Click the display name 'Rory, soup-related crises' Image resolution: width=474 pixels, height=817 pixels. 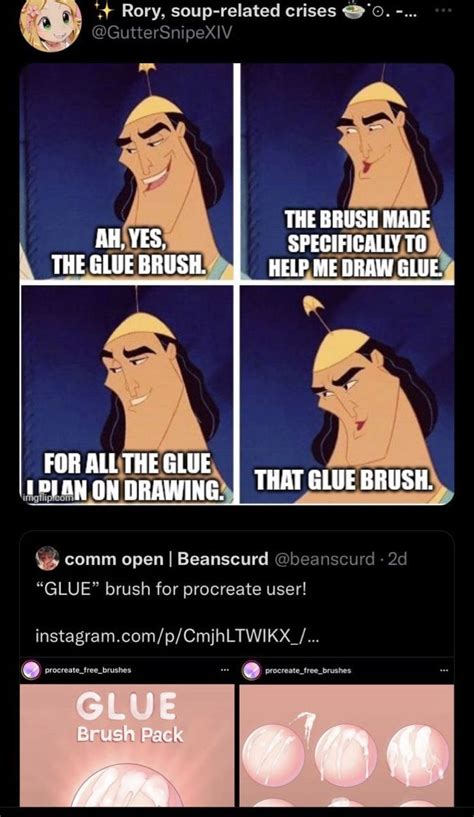(229, 10)
